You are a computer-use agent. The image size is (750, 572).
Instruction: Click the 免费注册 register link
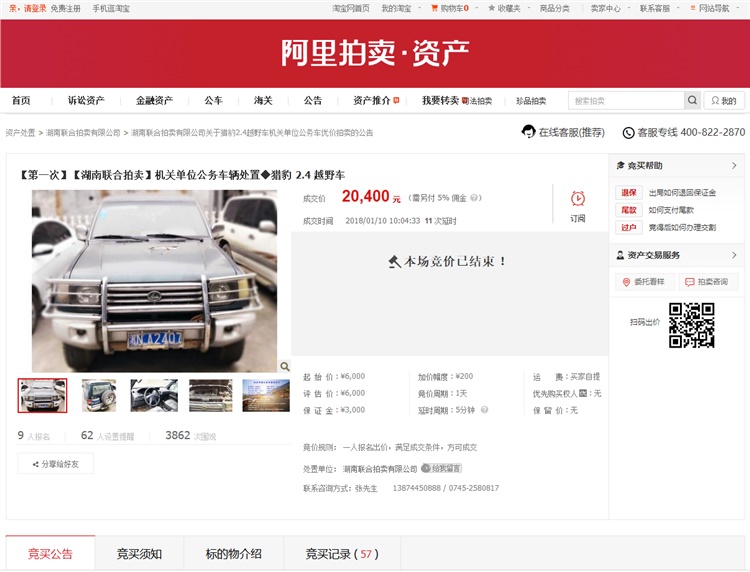click(x=66, y=8)
